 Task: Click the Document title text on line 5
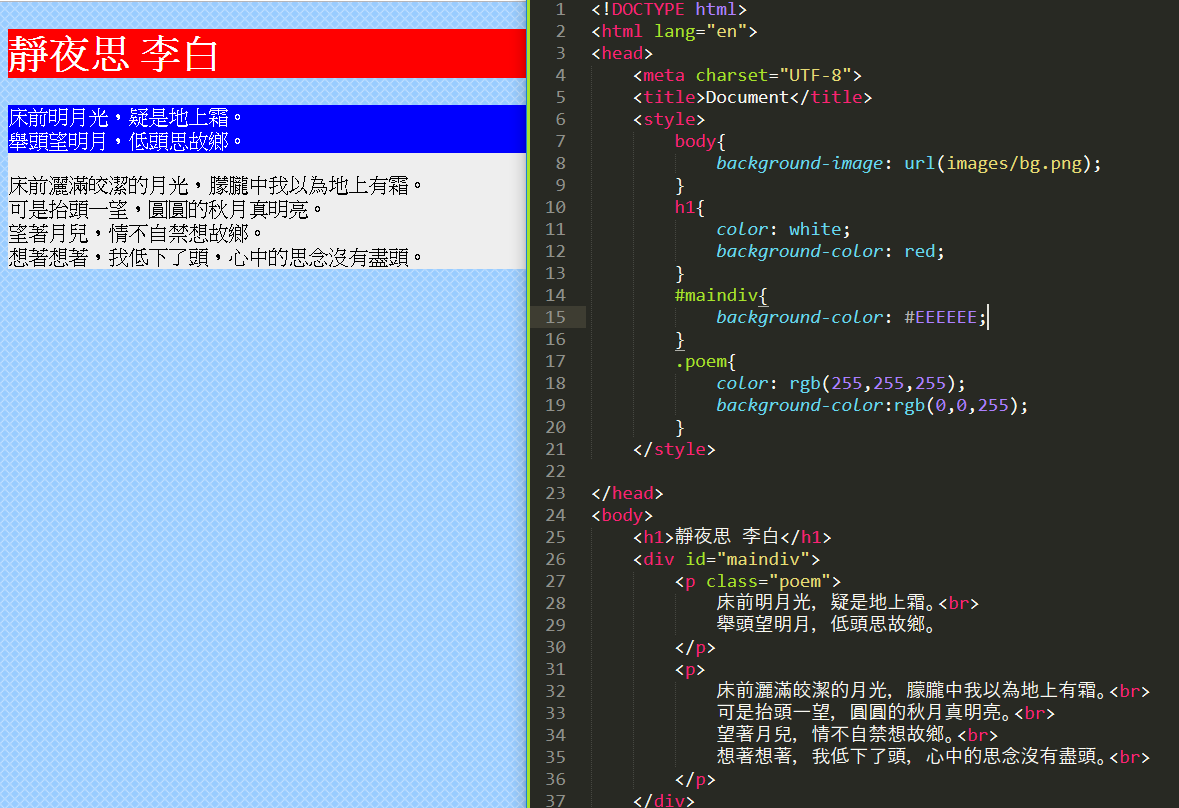point(747,97)
